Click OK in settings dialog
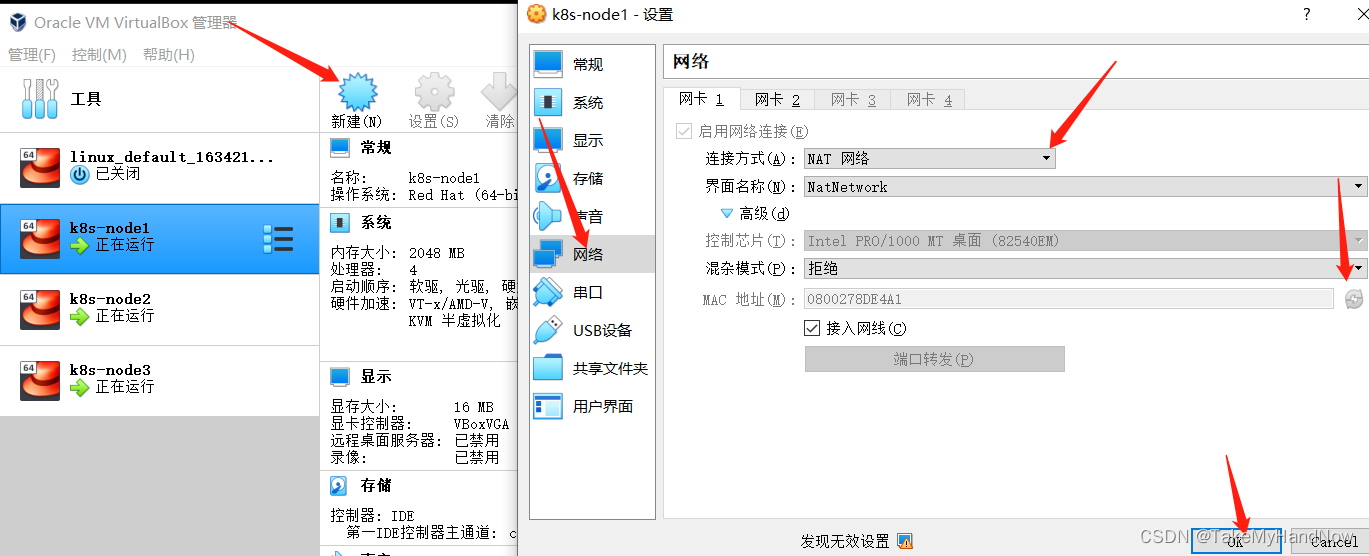This screenshot has height=556, width=1369. 1236,541
